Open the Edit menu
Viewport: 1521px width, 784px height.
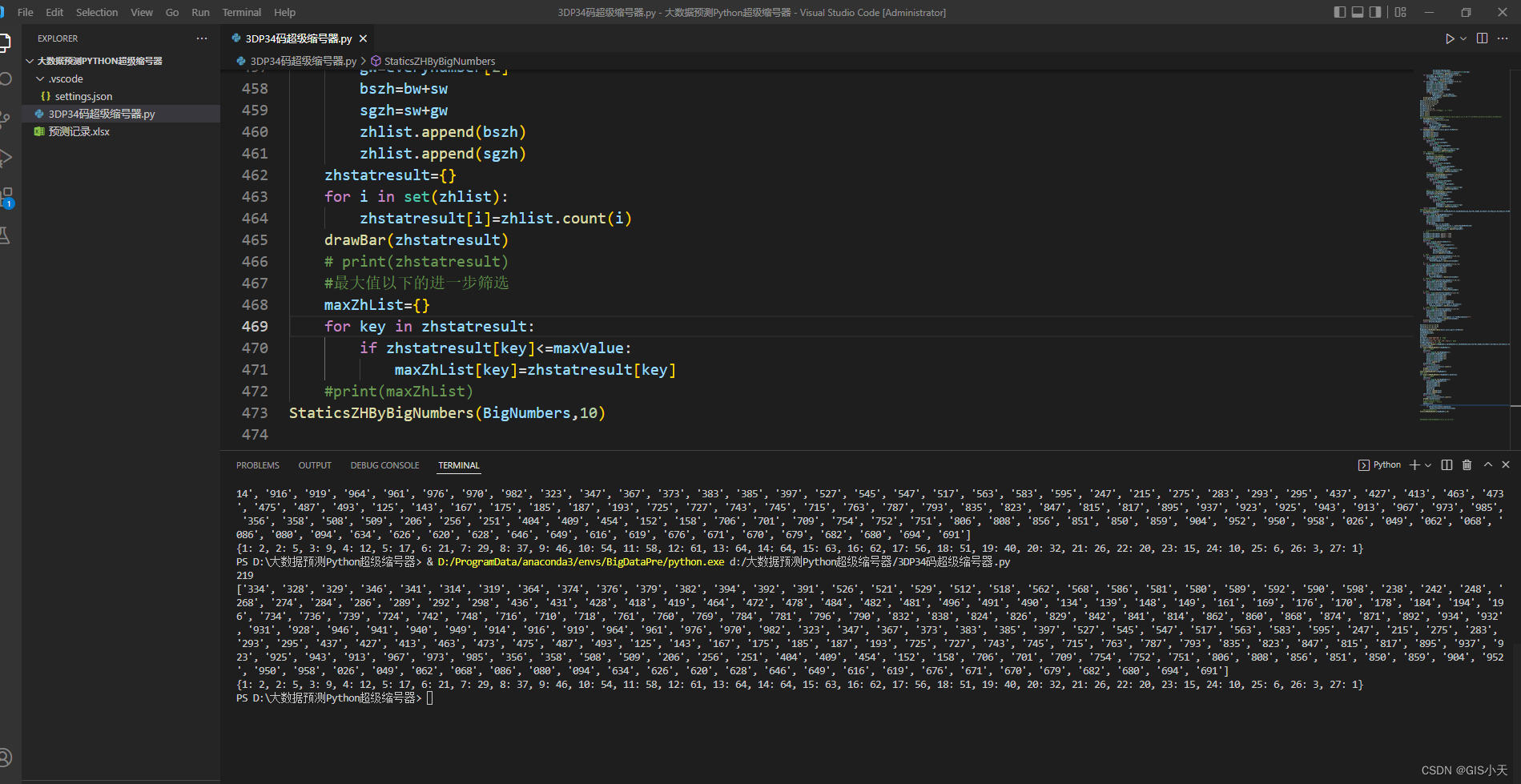pyautogui.click(x=54, y=12)
